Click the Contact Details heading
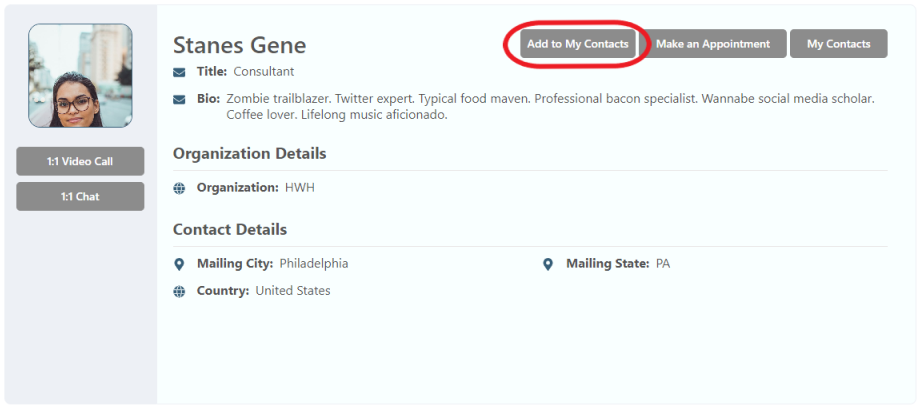The image size is (923, 411). [230, 230]
